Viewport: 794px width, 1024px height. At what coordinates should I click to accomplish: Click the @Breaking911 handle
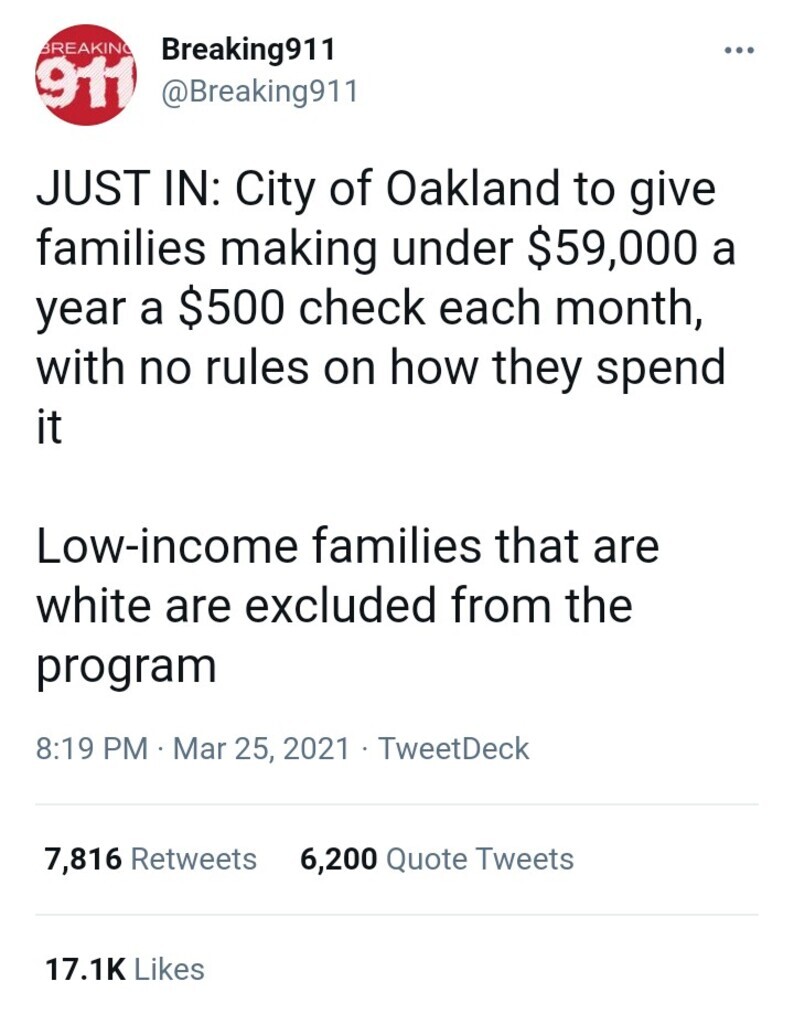click(x=258, y=92)
